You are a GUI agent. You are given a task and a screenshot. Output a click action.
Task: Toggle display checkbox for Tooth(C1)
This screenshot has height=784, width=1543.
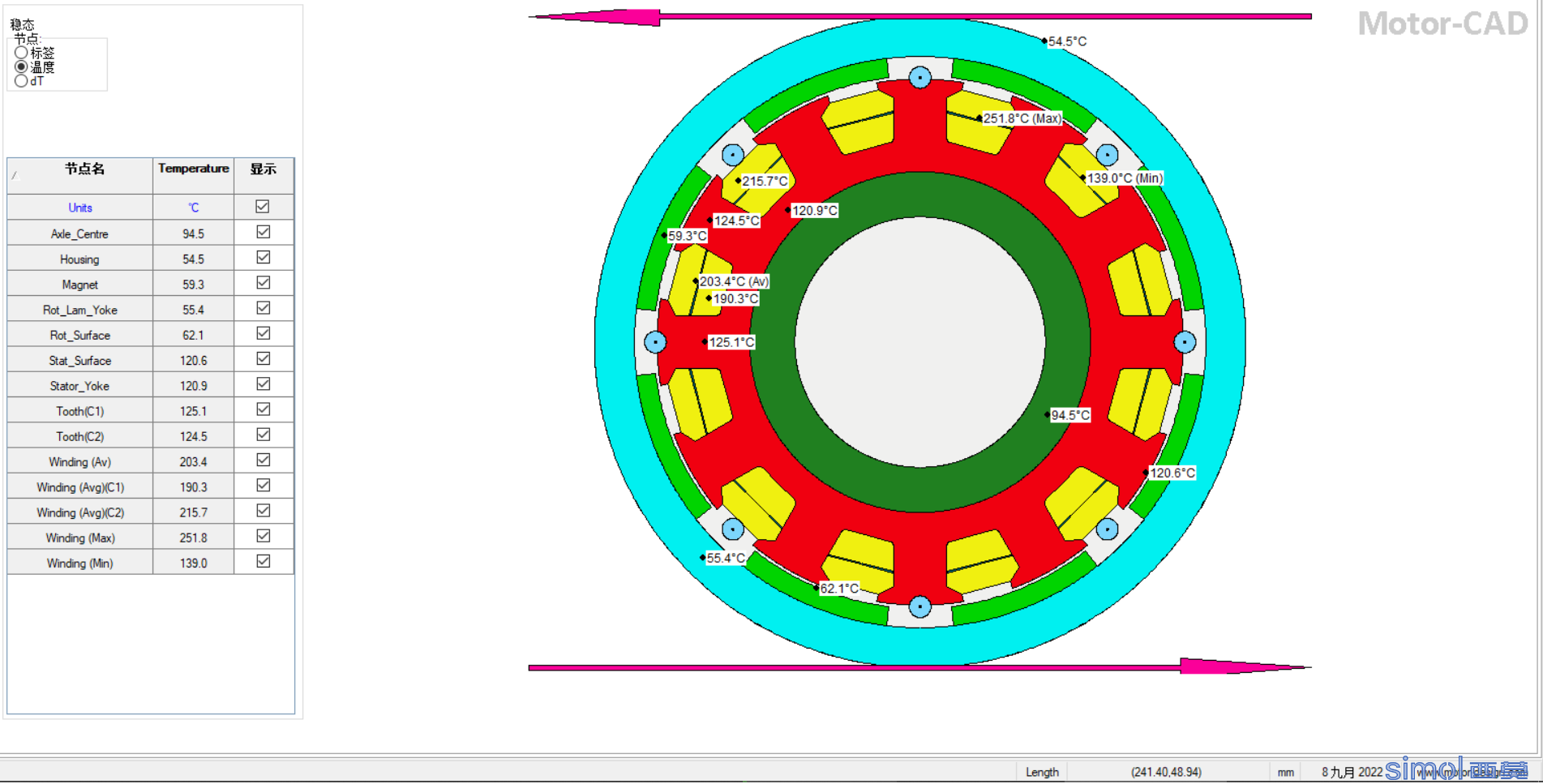tap(263, 409)
